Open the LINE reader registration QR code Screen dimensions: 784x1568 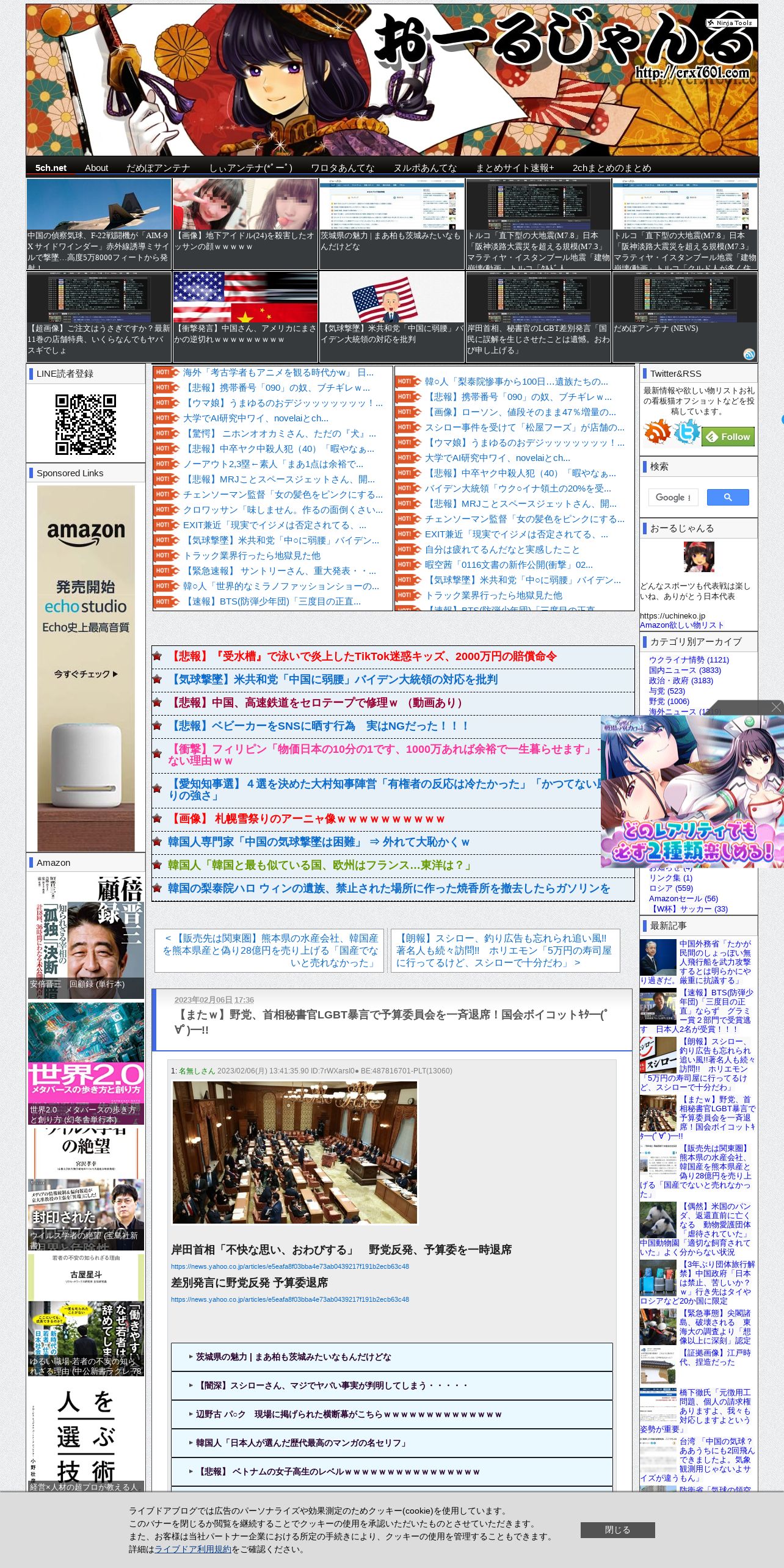(85, 424)
